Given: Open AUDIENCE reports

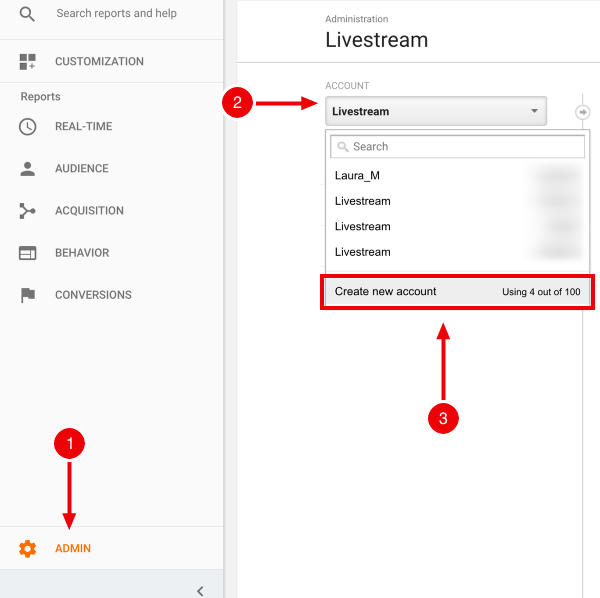Looking at the screenshot, I should (82, 168).
